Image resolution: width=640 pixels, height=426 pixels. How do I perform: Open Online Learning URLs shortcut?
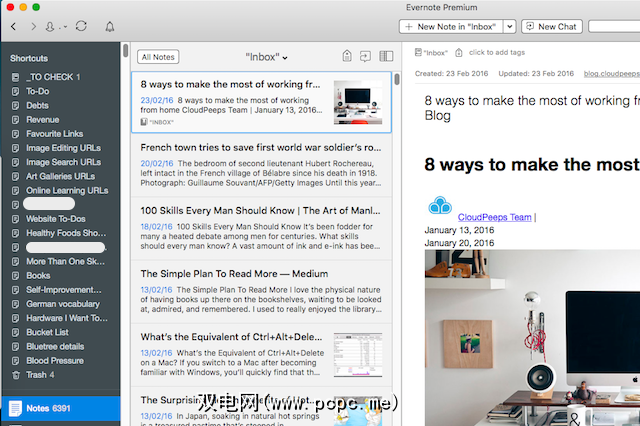pyautogui.click(x=67, y=191)
